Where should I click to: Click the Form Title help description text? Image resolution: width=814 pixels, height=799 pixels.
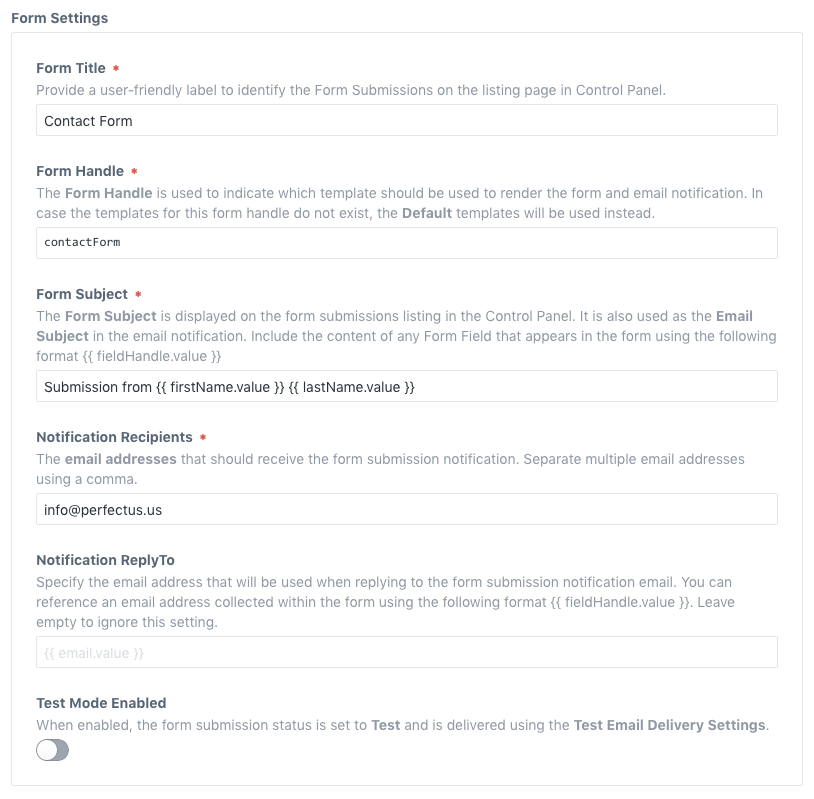point(350,90)
